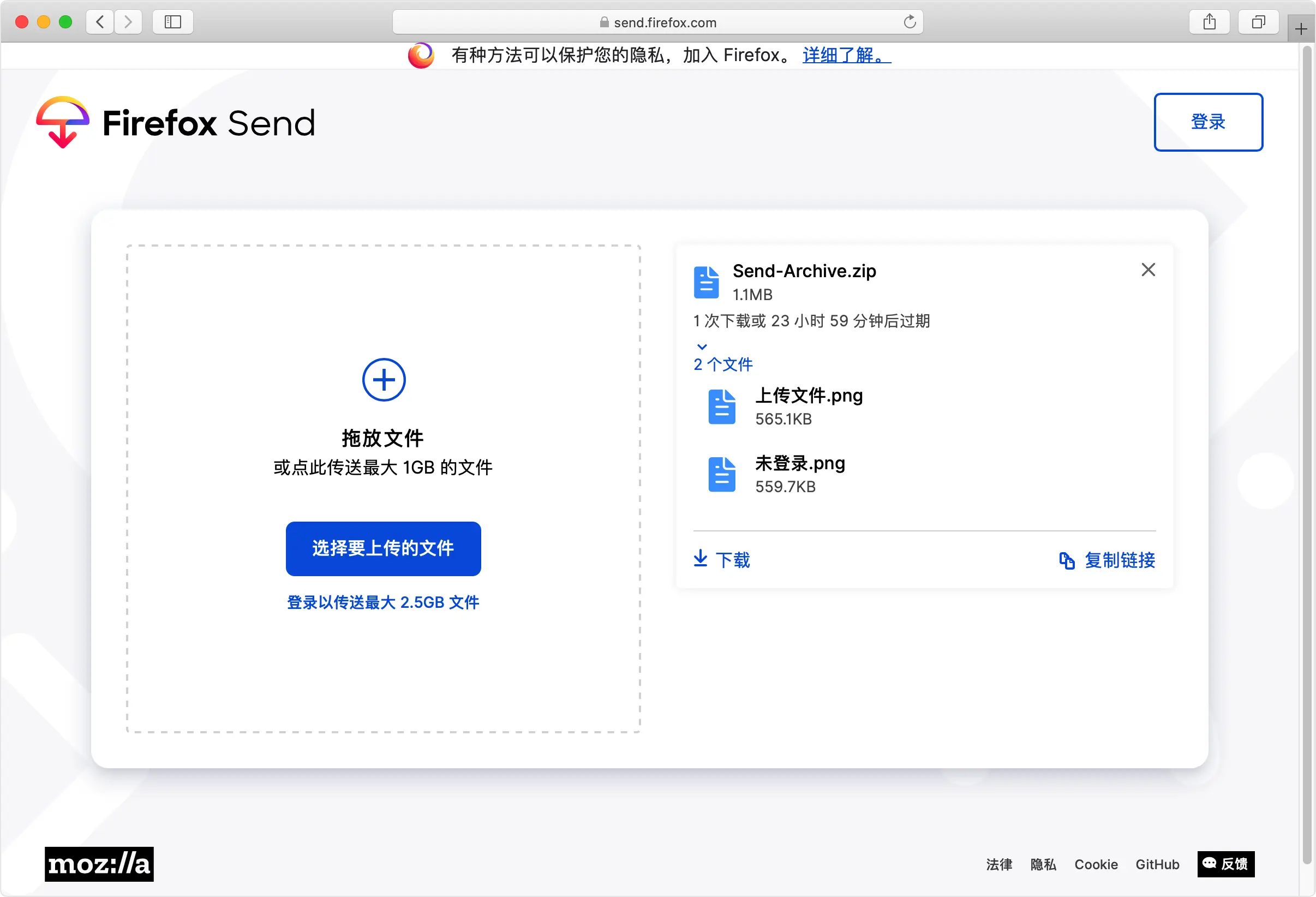Open the 隐私 footer link
Screen dimensions: 1316x897
[1043, 864]
